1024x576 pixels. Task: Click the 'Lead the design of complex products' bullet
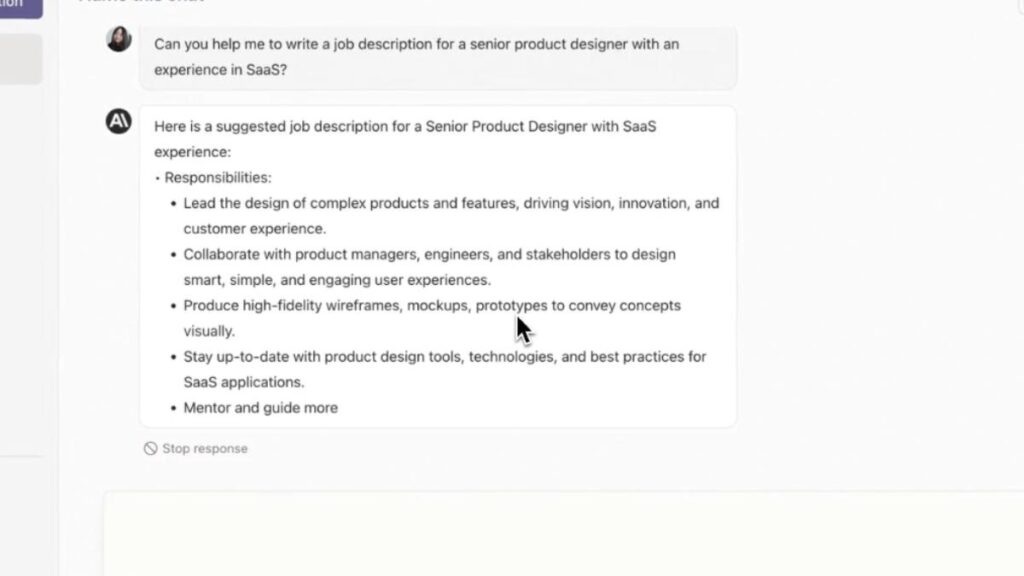[450, 203]
